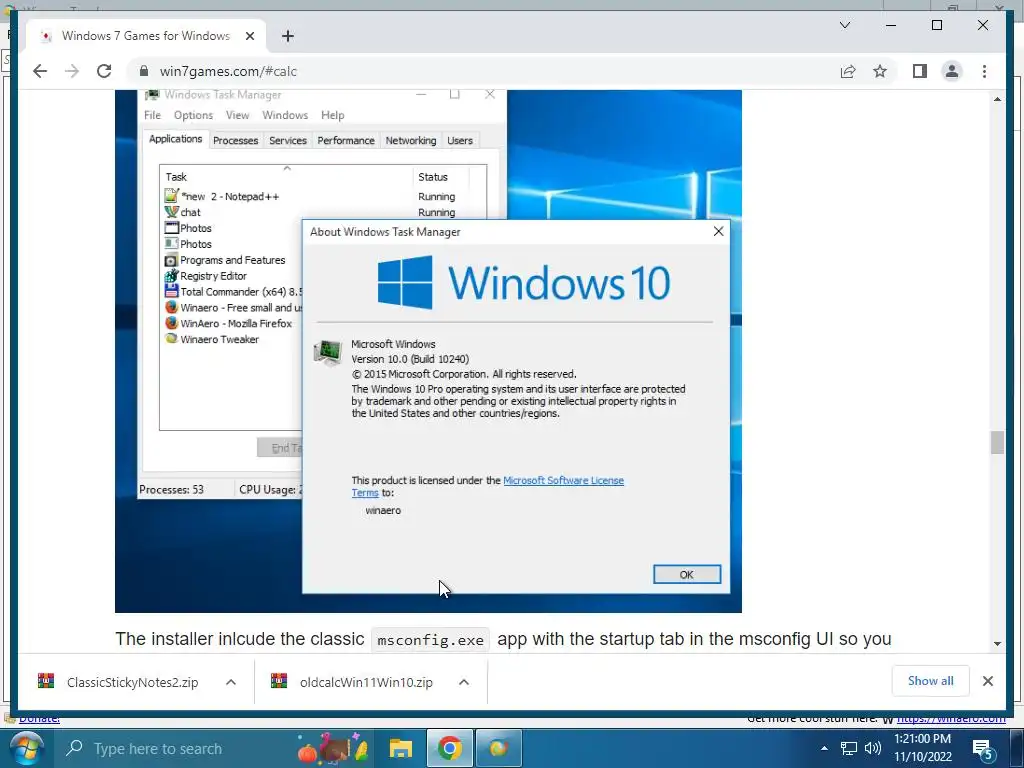Click WinRAR icon of oldcalcWin11Win10.zip

pyautogui.click(x=279, y=681)
